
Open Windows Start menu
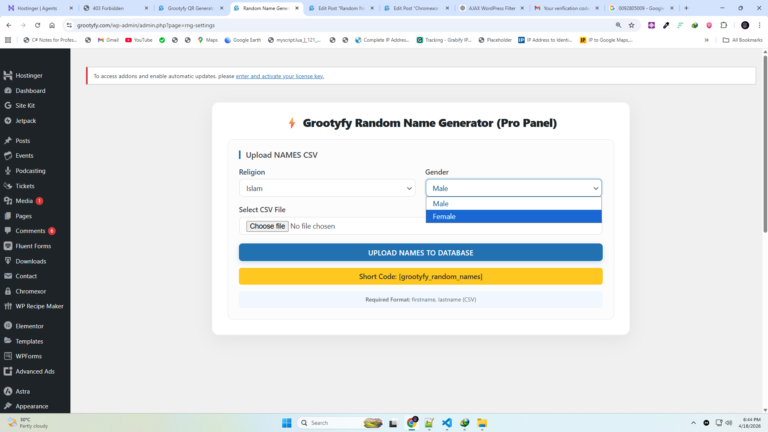point(287,423)
